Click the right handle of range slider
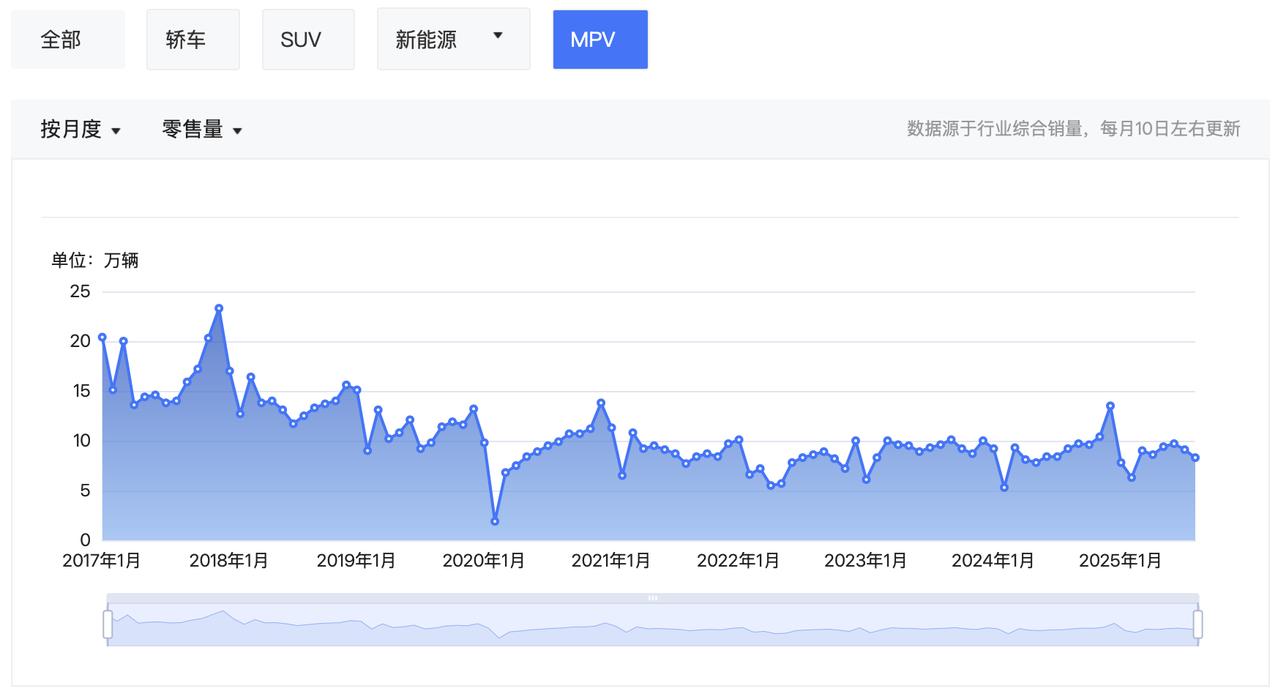The image size is (1278, 694). pyautogui.click(x=1197, y=624)
